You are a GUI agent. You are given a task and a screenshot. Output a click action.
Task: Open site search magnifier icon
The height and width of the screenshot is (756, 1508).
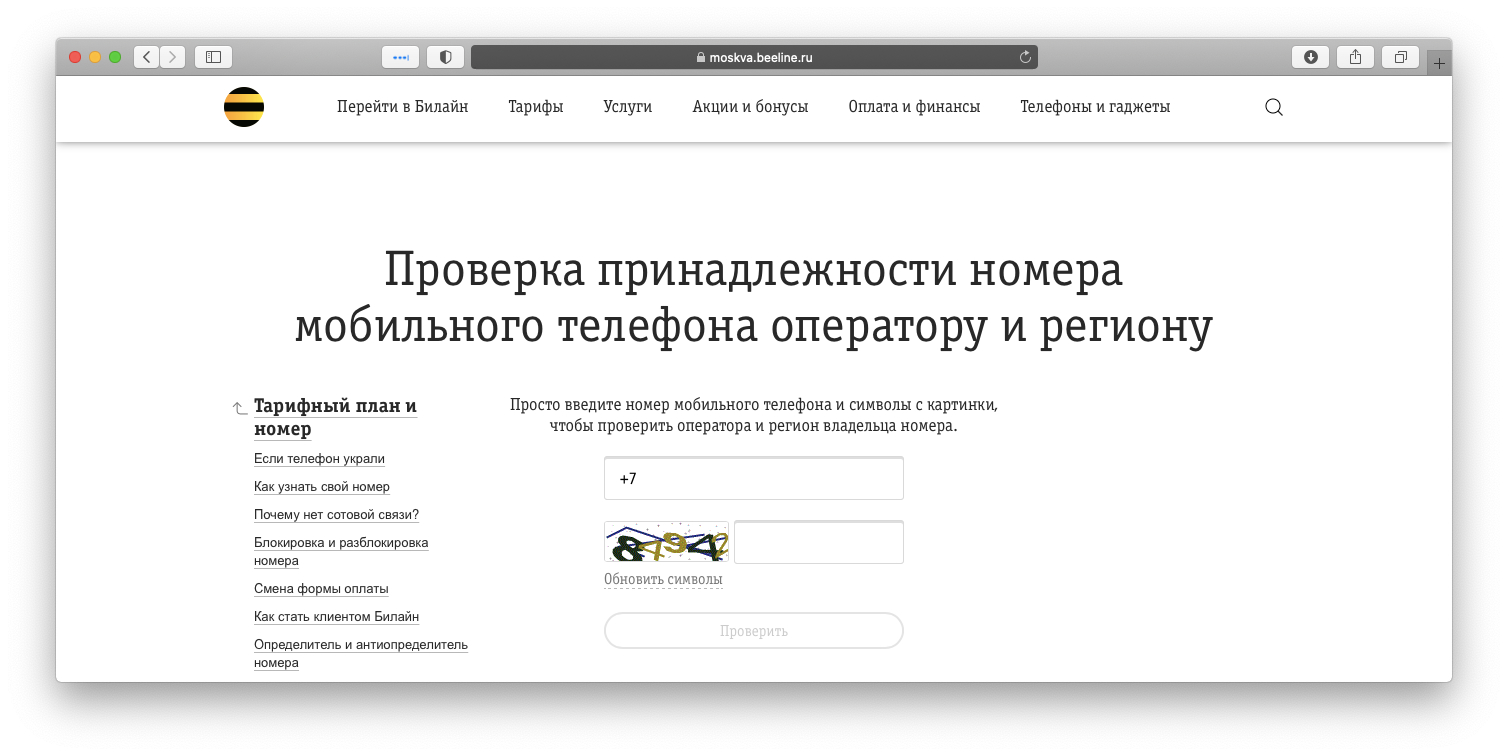coord(1273,107)
